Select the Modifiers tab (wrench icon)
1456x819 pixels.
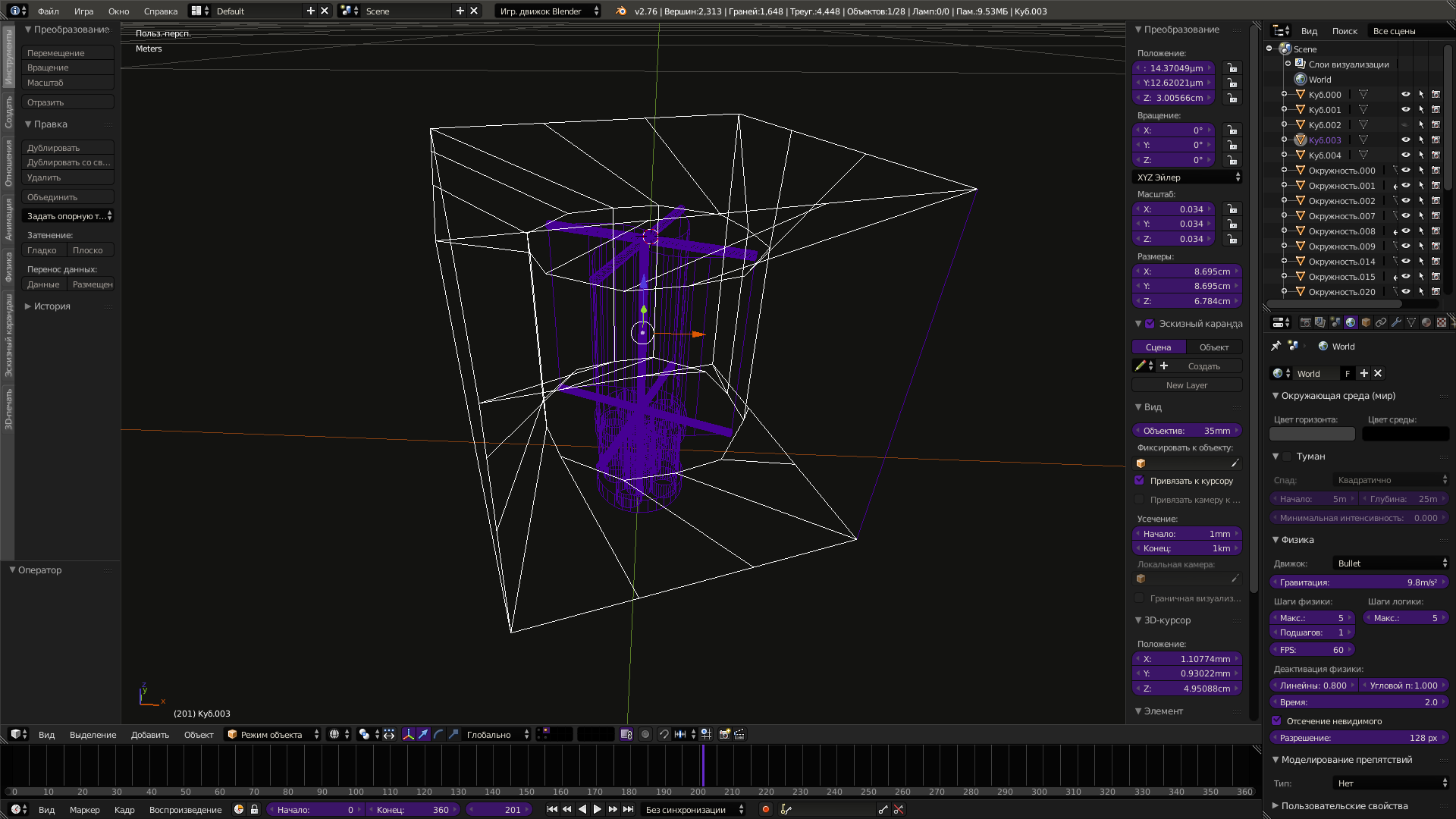(x=1397, y=322)
